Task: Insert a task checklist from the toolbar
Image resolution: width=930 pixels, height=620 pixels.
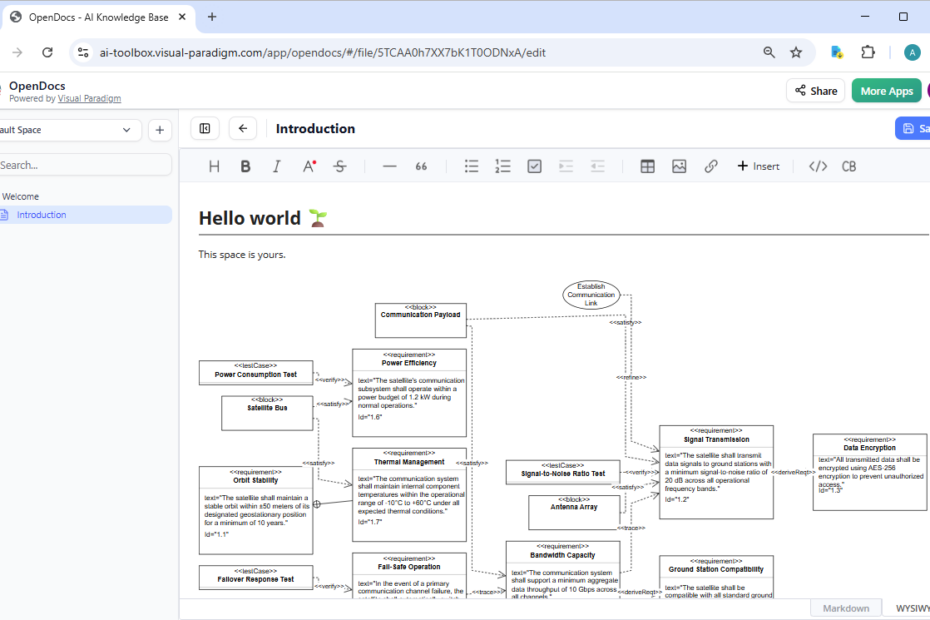Action: (534, 166)
